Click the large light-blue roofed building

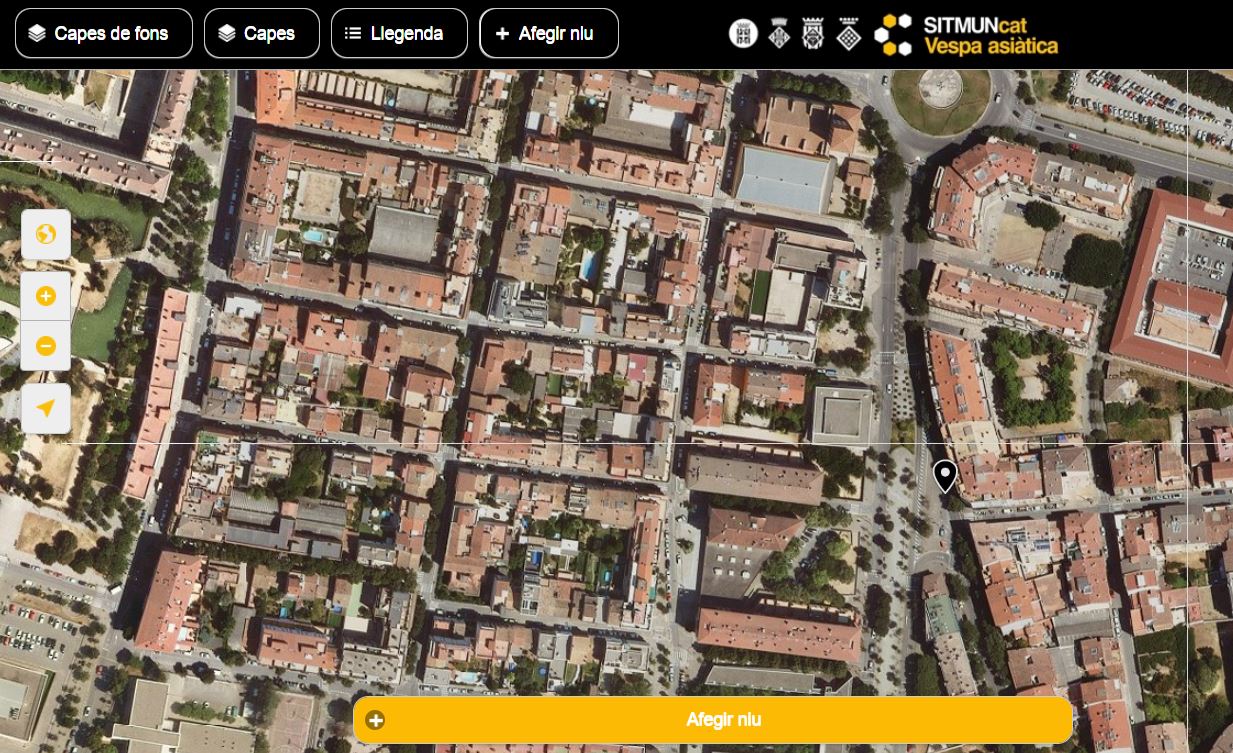click(783, 180)
